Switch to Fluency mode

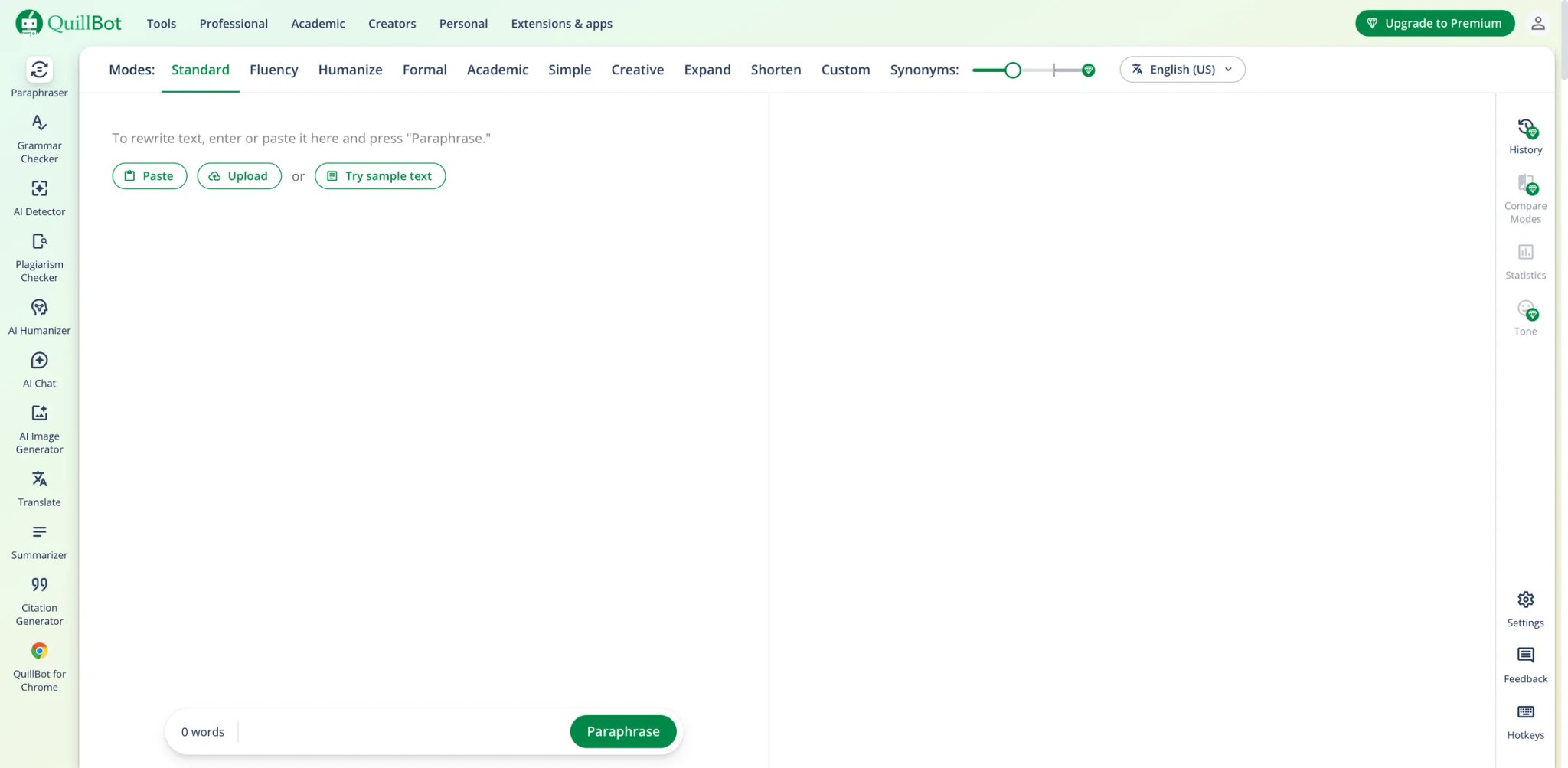point(273,70)
